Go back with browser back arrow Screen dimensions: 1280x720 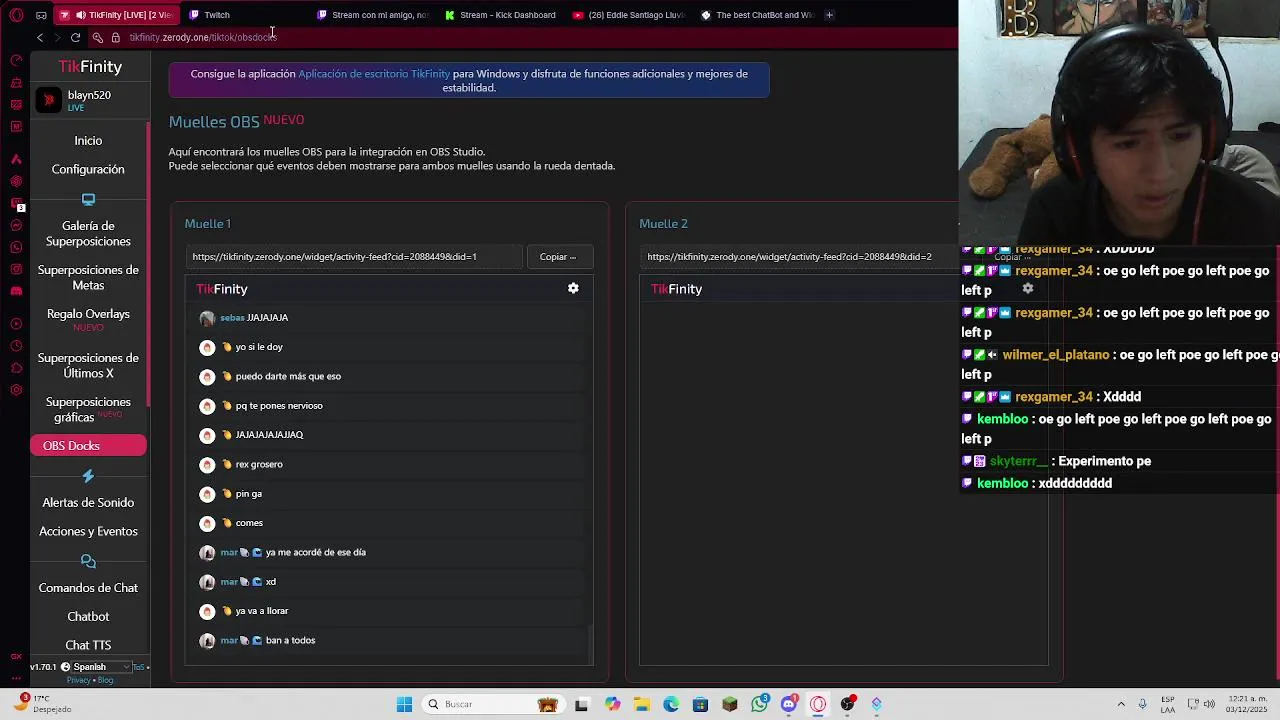40,37
